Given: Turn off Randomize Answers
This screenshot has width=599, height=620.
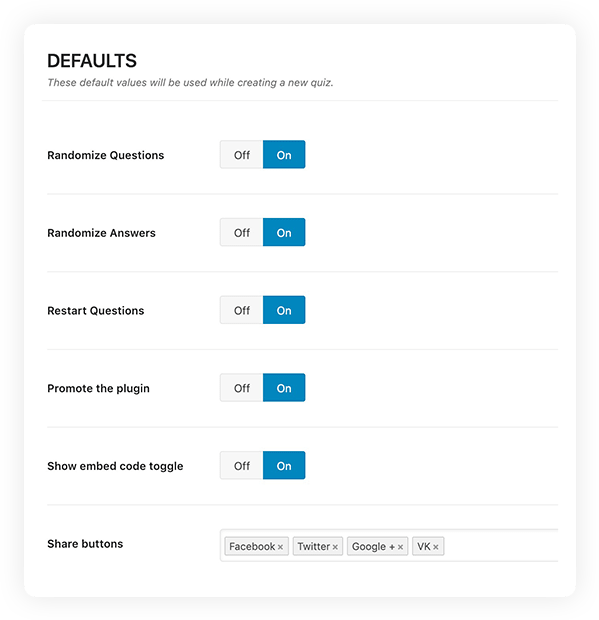Looking at the screenshot, I should pos(242,232).
